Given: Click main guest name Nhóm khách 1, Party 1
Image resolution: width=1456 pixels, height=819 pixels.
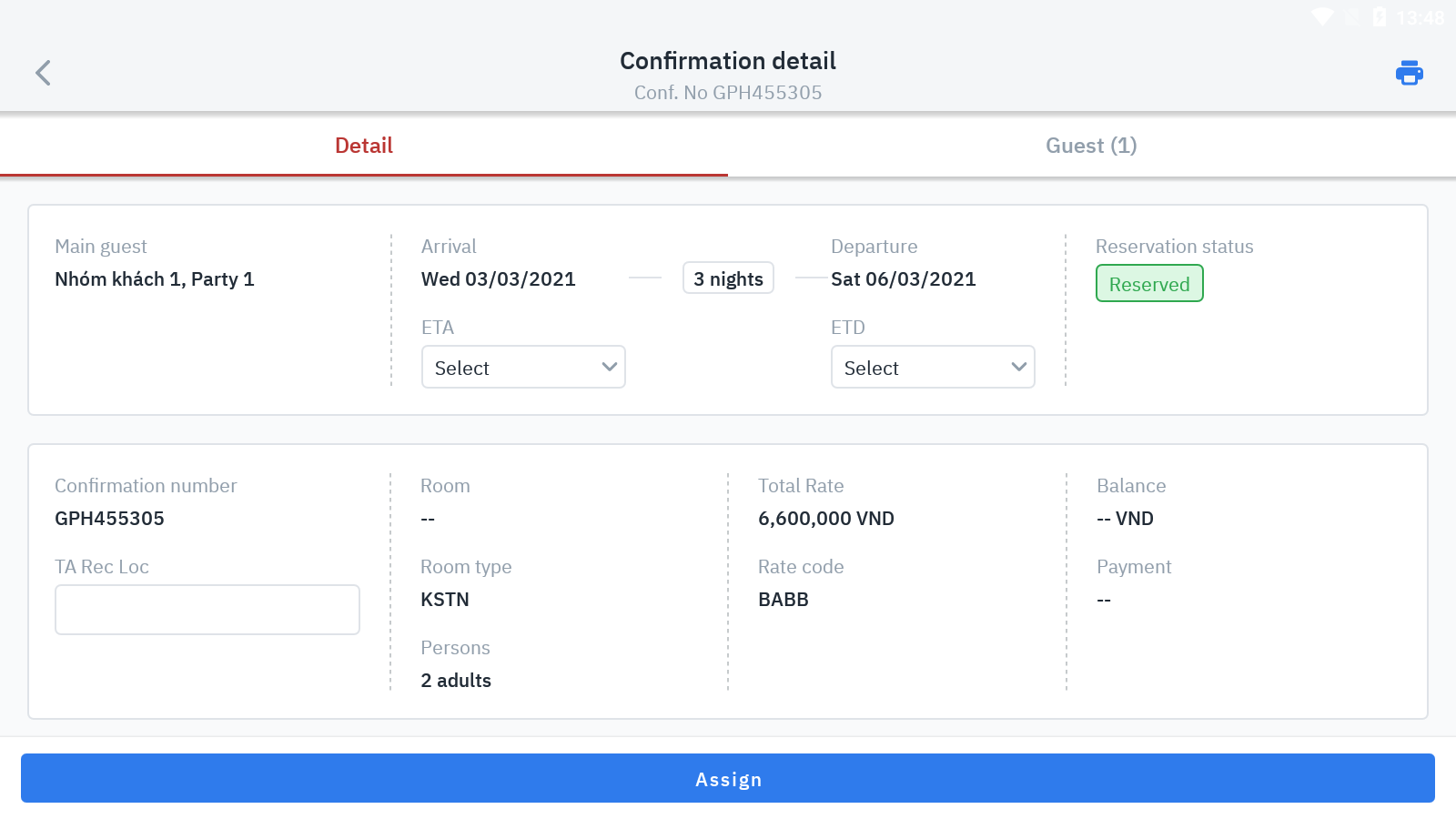Looking at the screenshot, I should click(155, 279).
